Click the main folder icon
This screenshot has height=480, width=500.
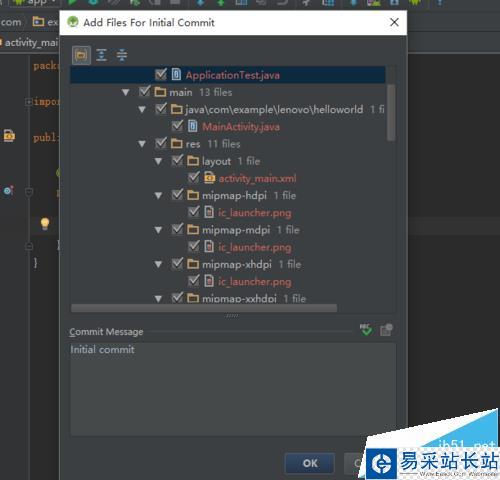coord(160,92)
